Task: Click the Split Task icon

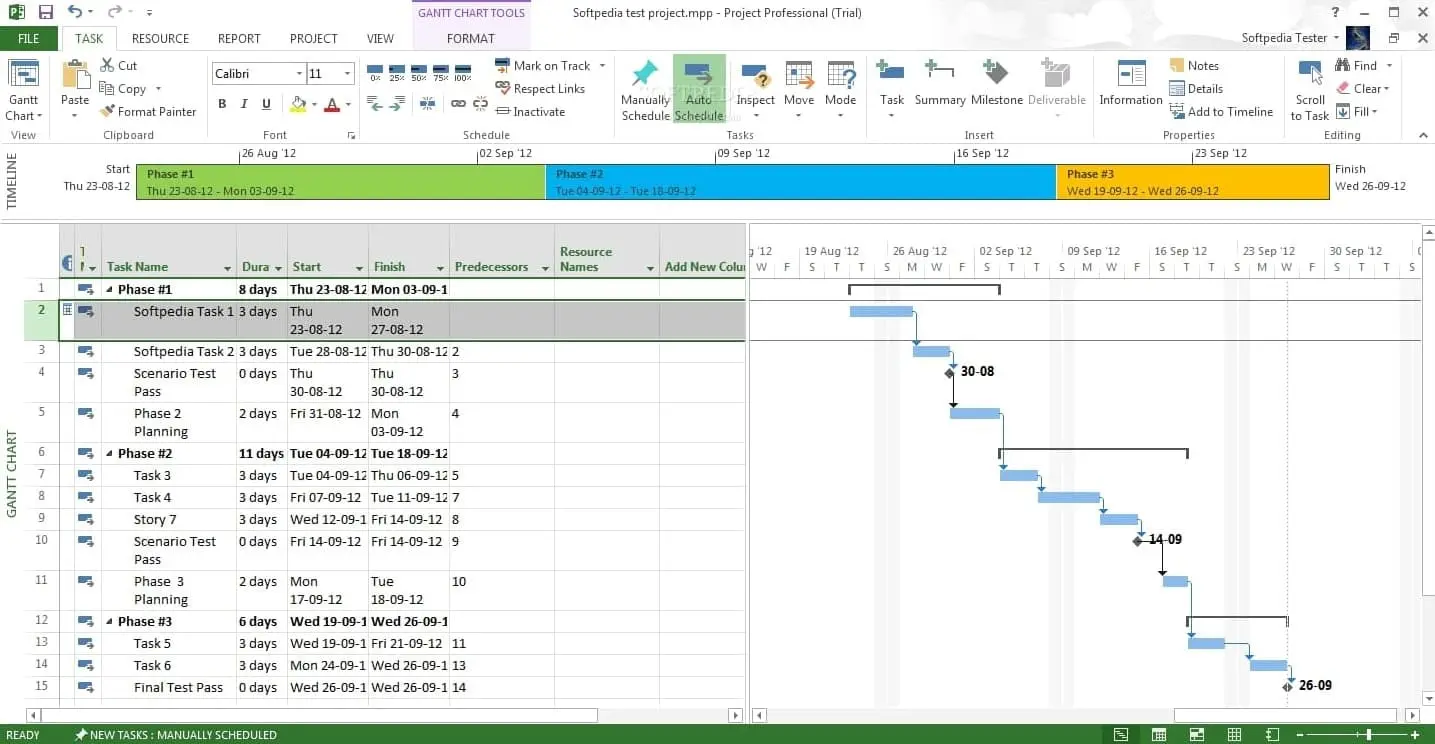Action: click(x=427, y=103)
